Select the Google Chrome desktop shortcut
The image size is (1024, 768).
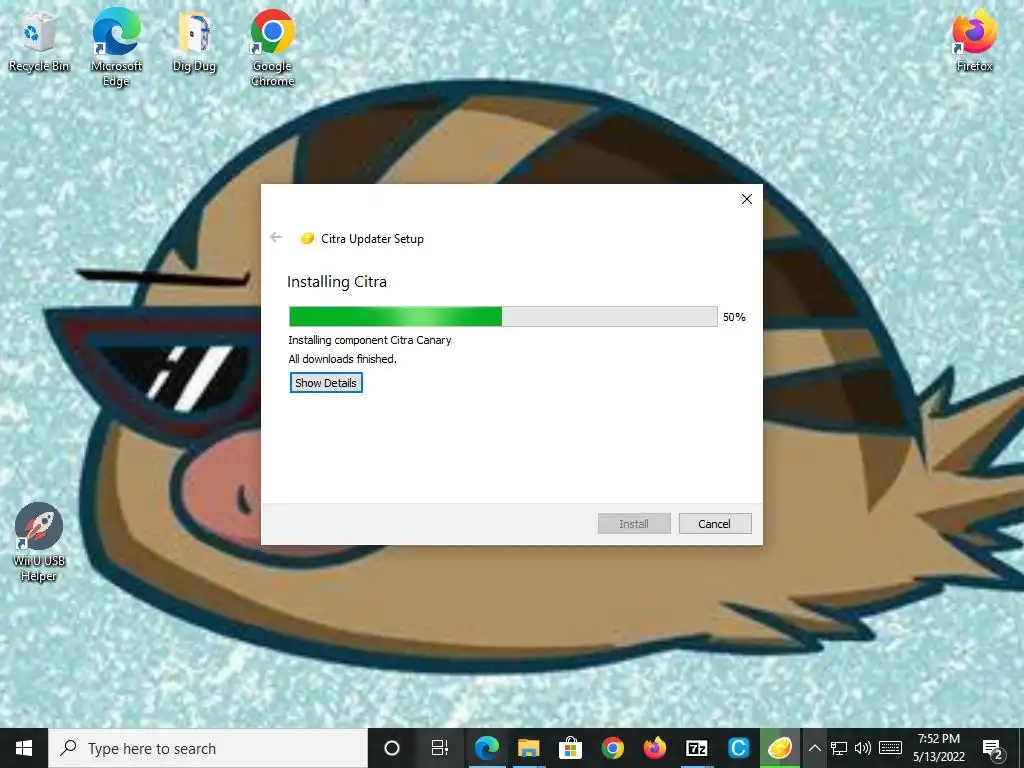(x=272, y=47)
